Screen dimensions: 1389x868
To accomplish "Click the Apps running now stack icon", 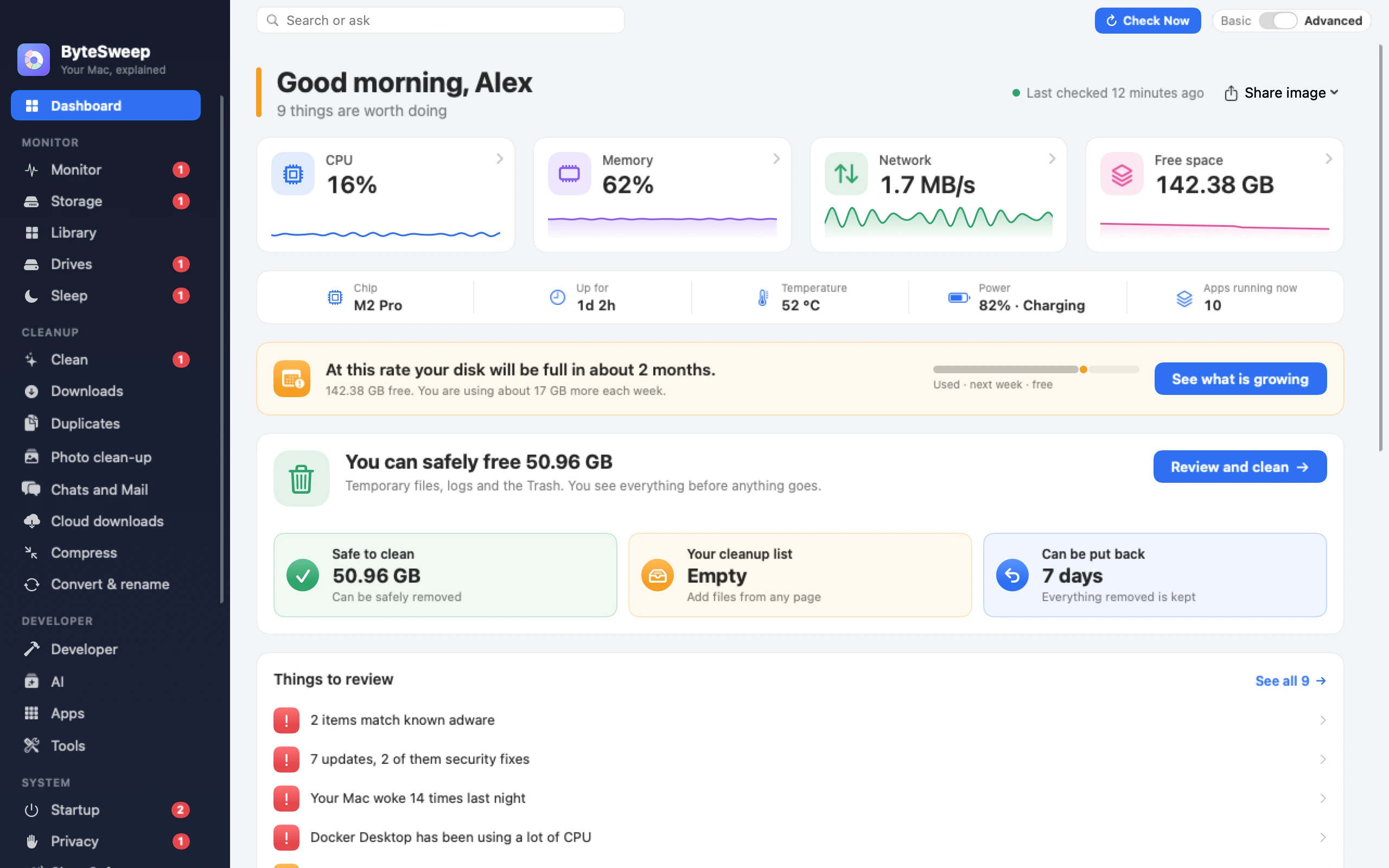I will coord(1184,298).
